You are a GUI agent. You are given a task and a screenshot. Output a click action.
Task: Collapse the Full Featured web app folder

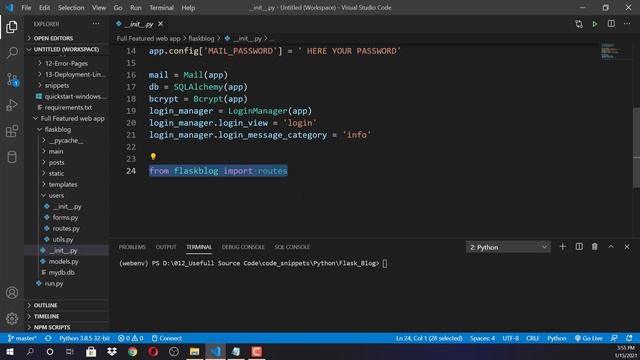67,118
